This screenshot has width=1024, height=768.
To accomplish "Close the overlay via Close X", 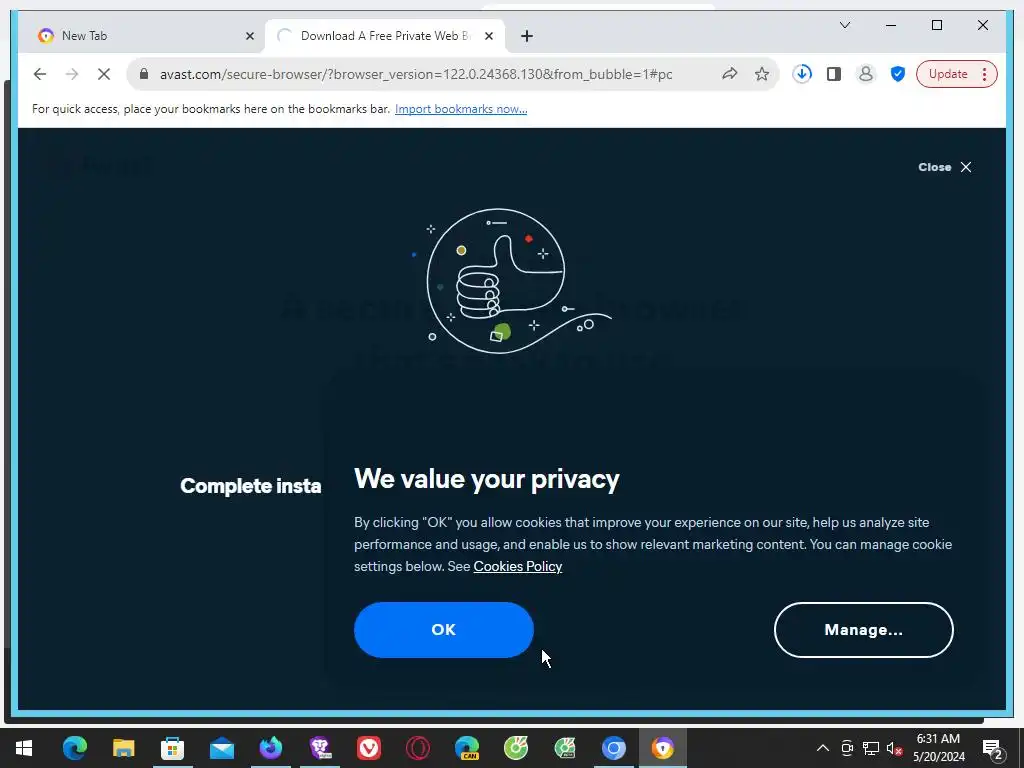I will click(x=945, y=167).
